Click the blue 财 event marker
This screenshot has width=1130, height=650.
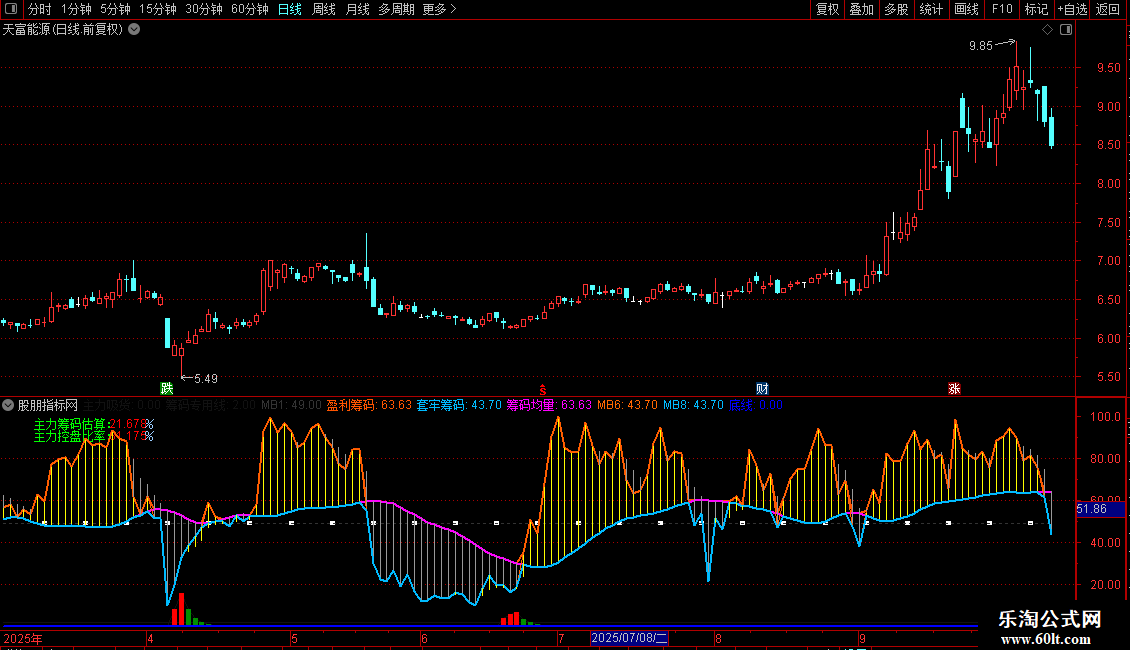[762, 388]
